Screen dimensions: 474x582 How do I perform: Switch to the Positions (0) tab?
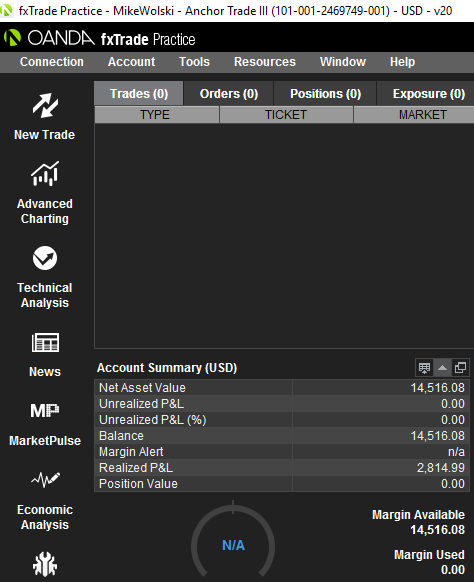tap(325, 94)
